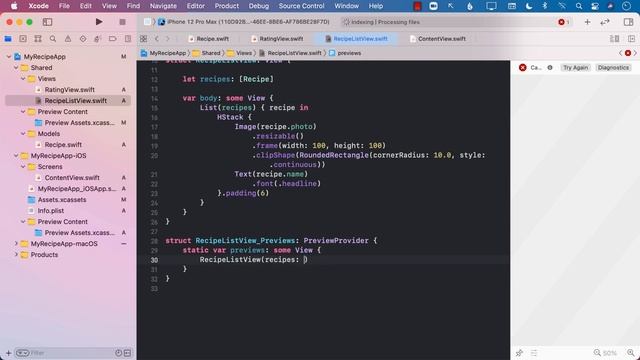The height and width of the screenshot is (360, 640).
Task: Zoom out of the preview canvas
Action: click(597, 353)
